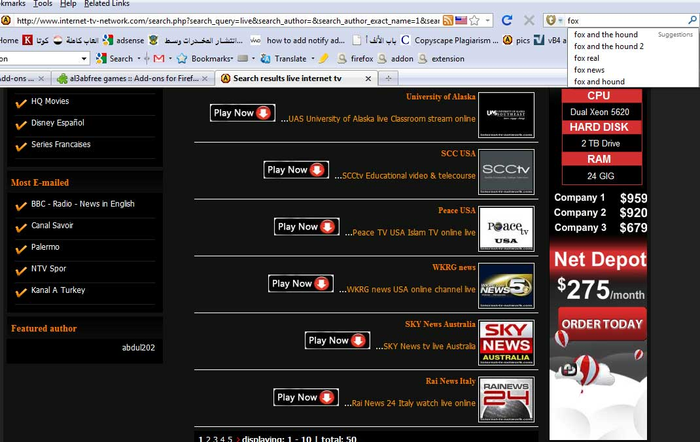700x442 pixels.
Task: Open the Help menu
Action: point(68,4)
